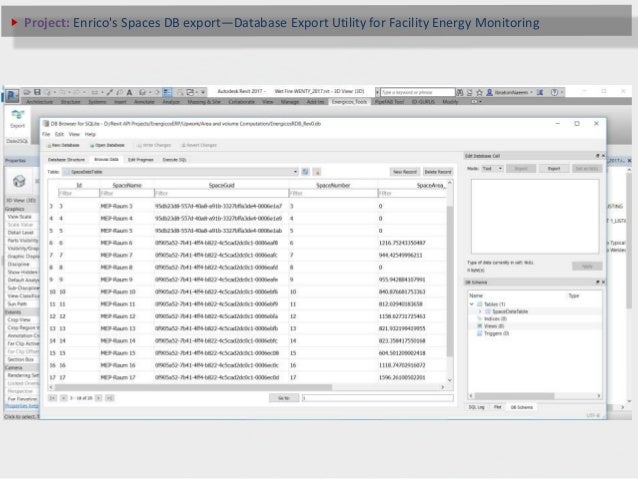Image resolution: width=638 pixels, height=479 pixels.
Task: Open the Edit menu in DB Browser
Action: click(59, 134)
